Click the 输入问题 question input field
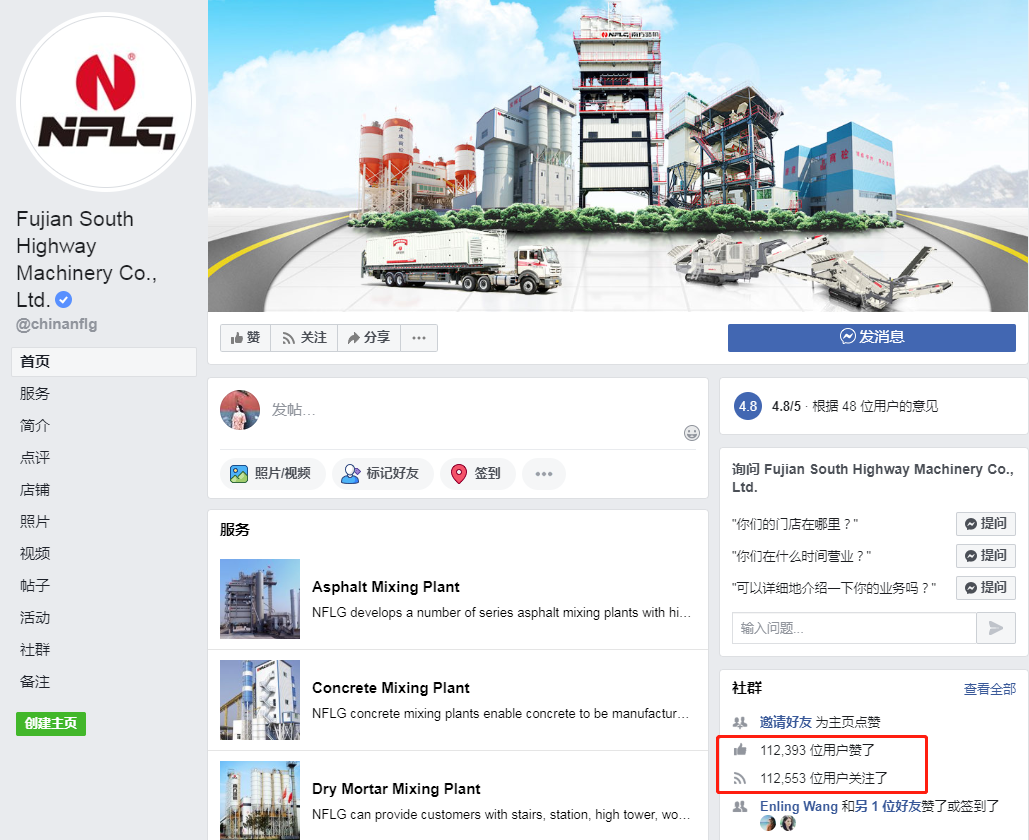 854,628
